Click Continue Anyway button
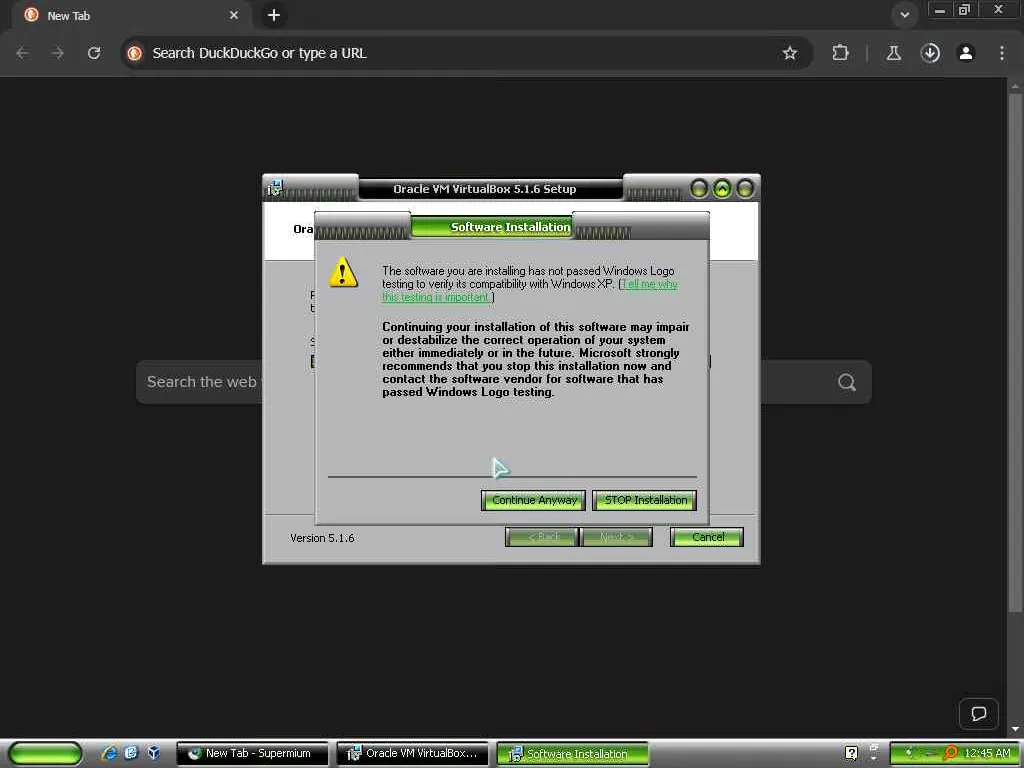The image size is (1024, 768). (533, 500)
